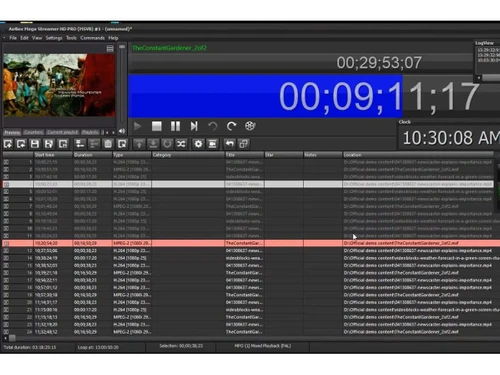This screenshot has height=375, width=500.
Task: Click the up-arrow toolbar icon
Action: 139,144
